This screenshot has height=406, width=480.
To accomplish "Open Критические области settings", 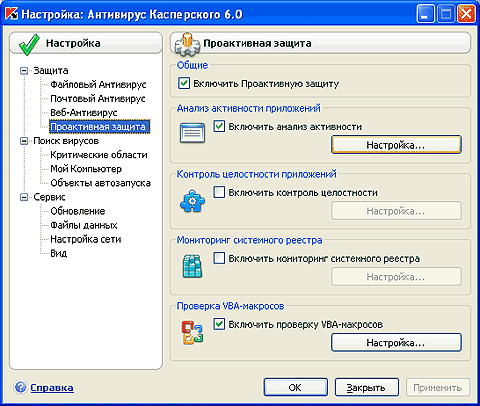I will point(99,155).
